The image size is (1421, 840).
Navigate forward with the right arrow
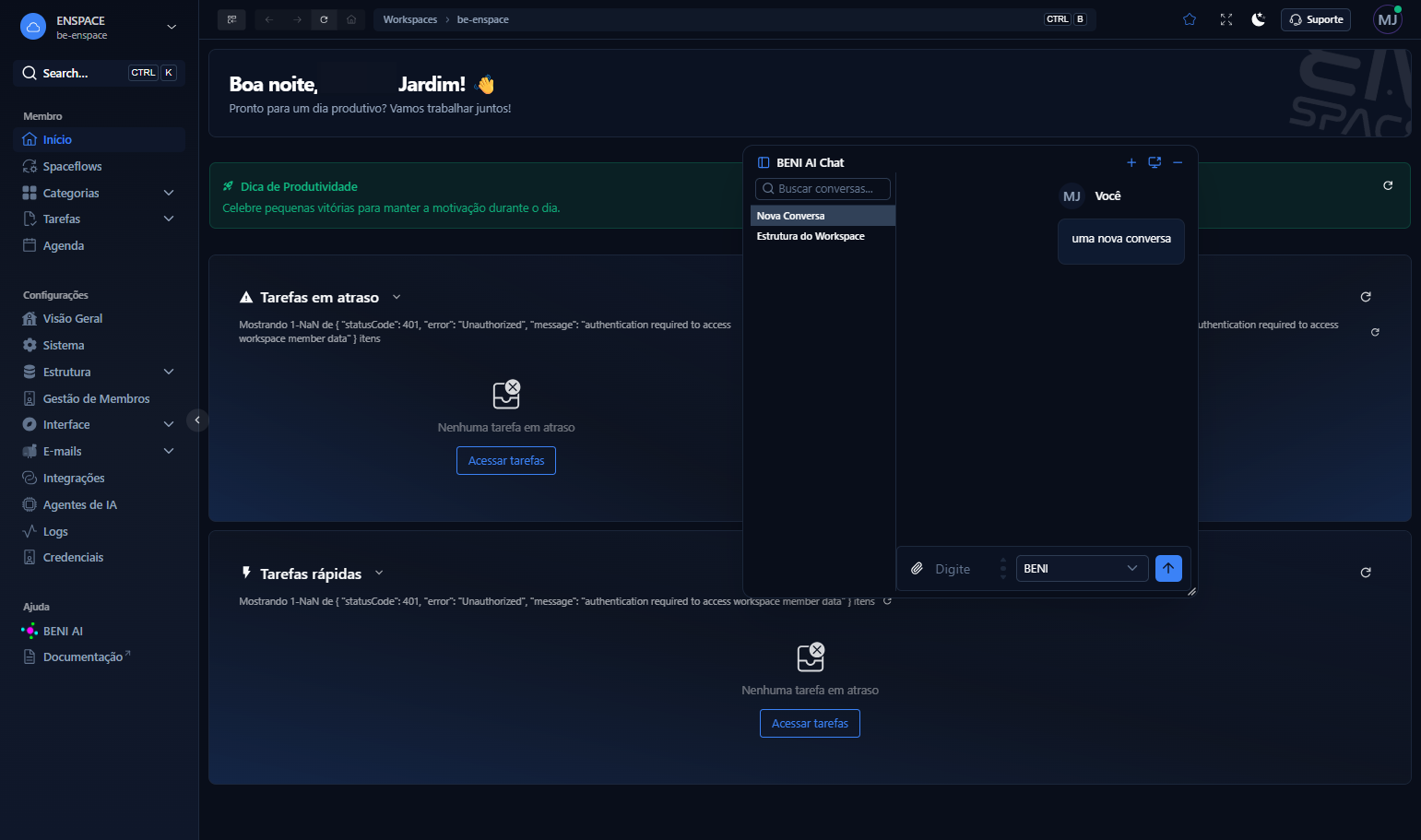coord(297,19)
